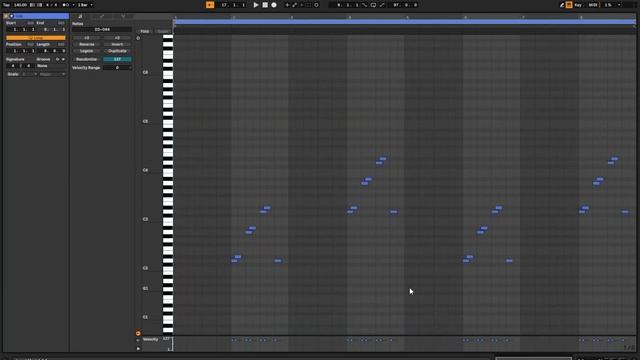Click the blue loop brace in ruler

(x=405, y=22)
